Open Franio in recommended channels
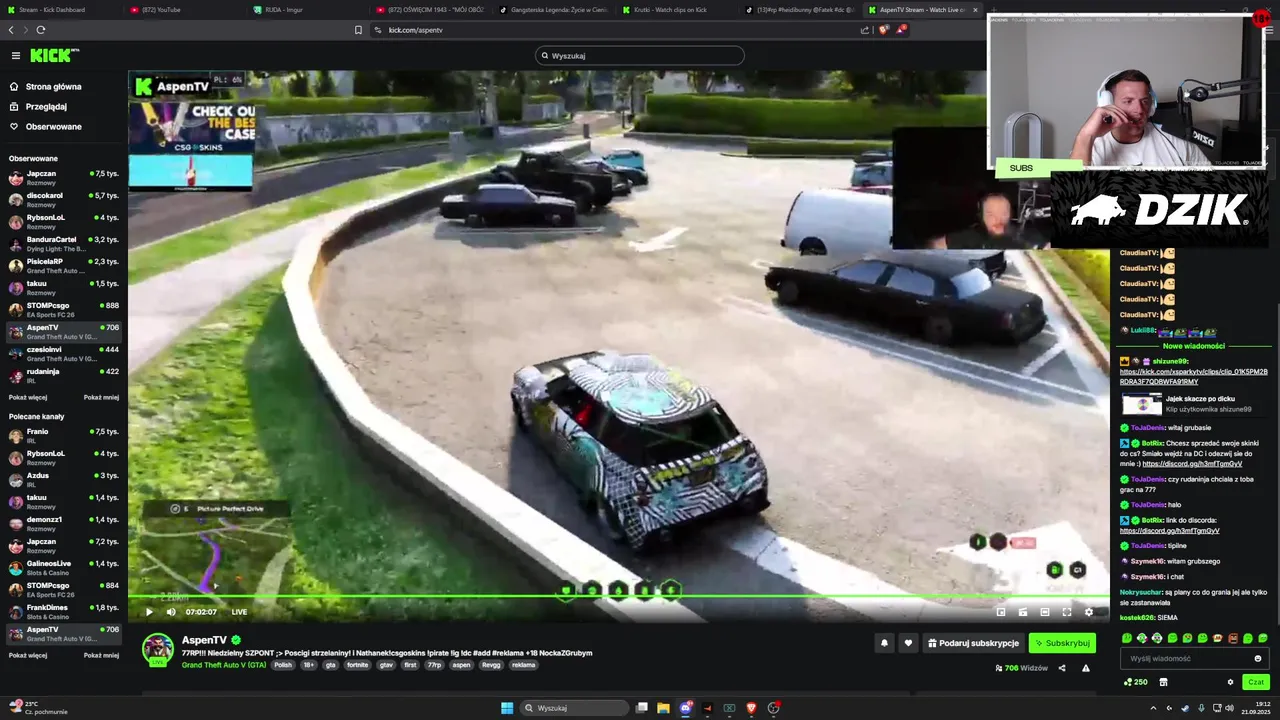This screenshot has width=1280, height=720. (x=64, y=436)
